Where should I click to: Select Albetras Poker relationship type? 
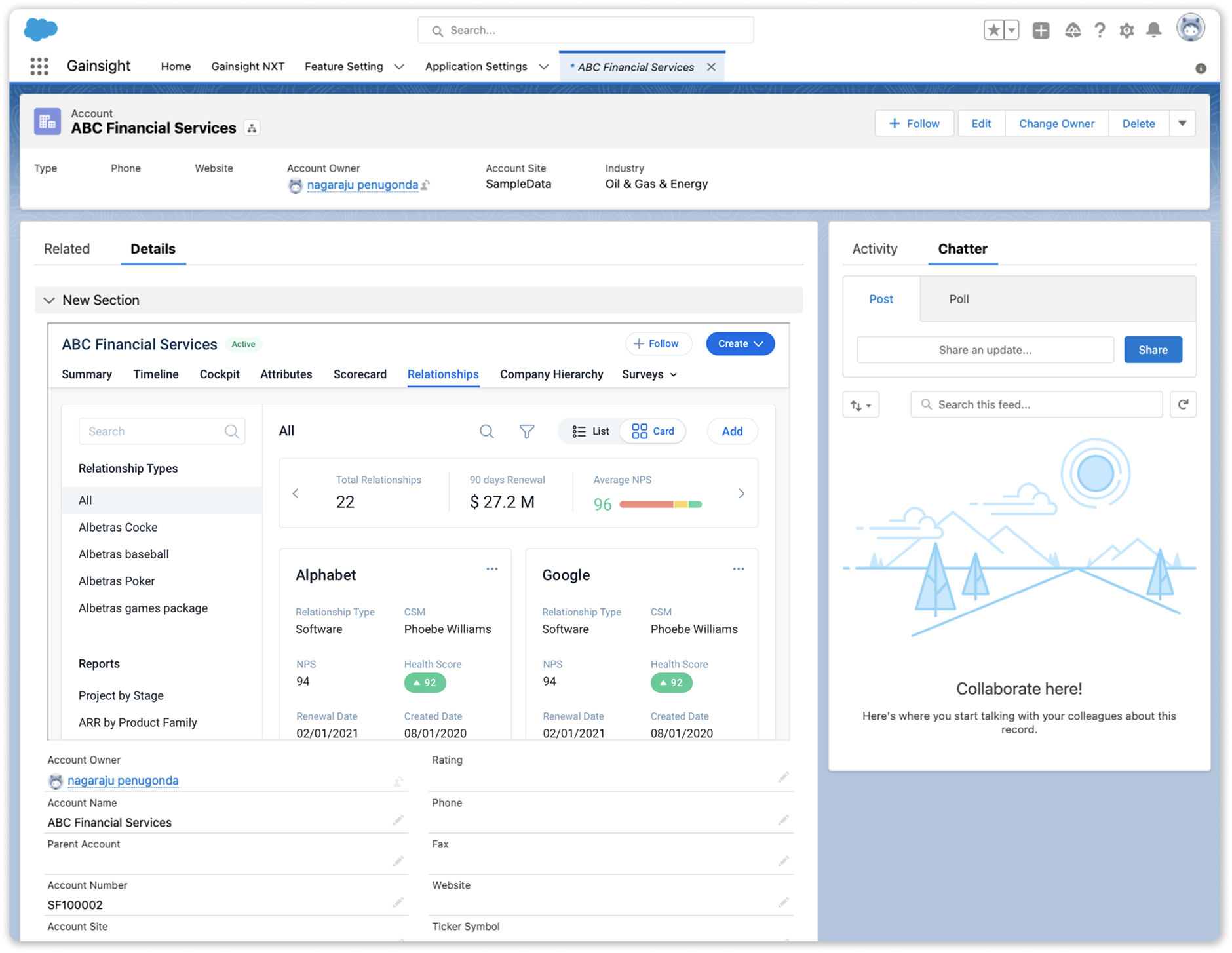tap(117, 581)
